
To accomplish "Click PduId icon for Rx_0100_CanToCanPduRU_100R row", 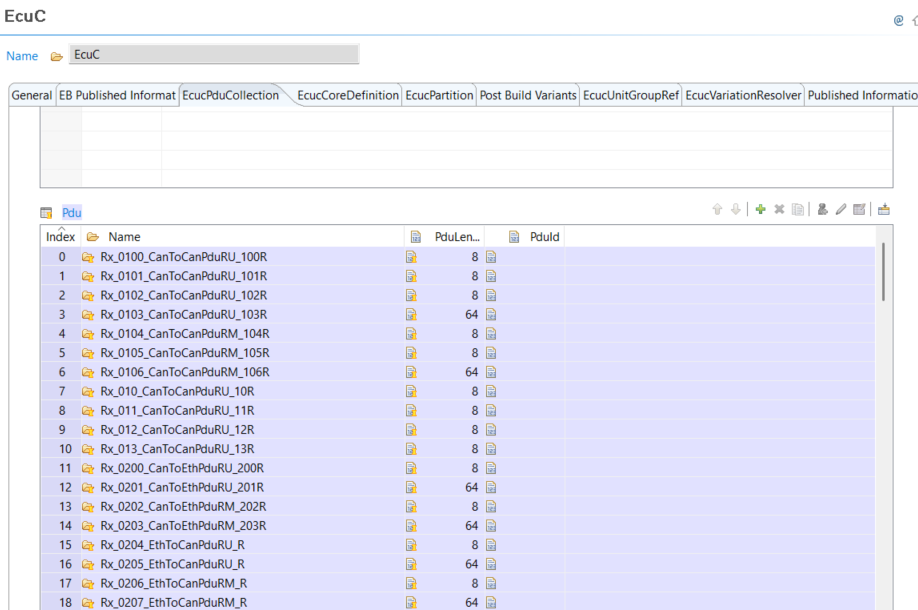I will pyautogui.click(x=491, y=257).
